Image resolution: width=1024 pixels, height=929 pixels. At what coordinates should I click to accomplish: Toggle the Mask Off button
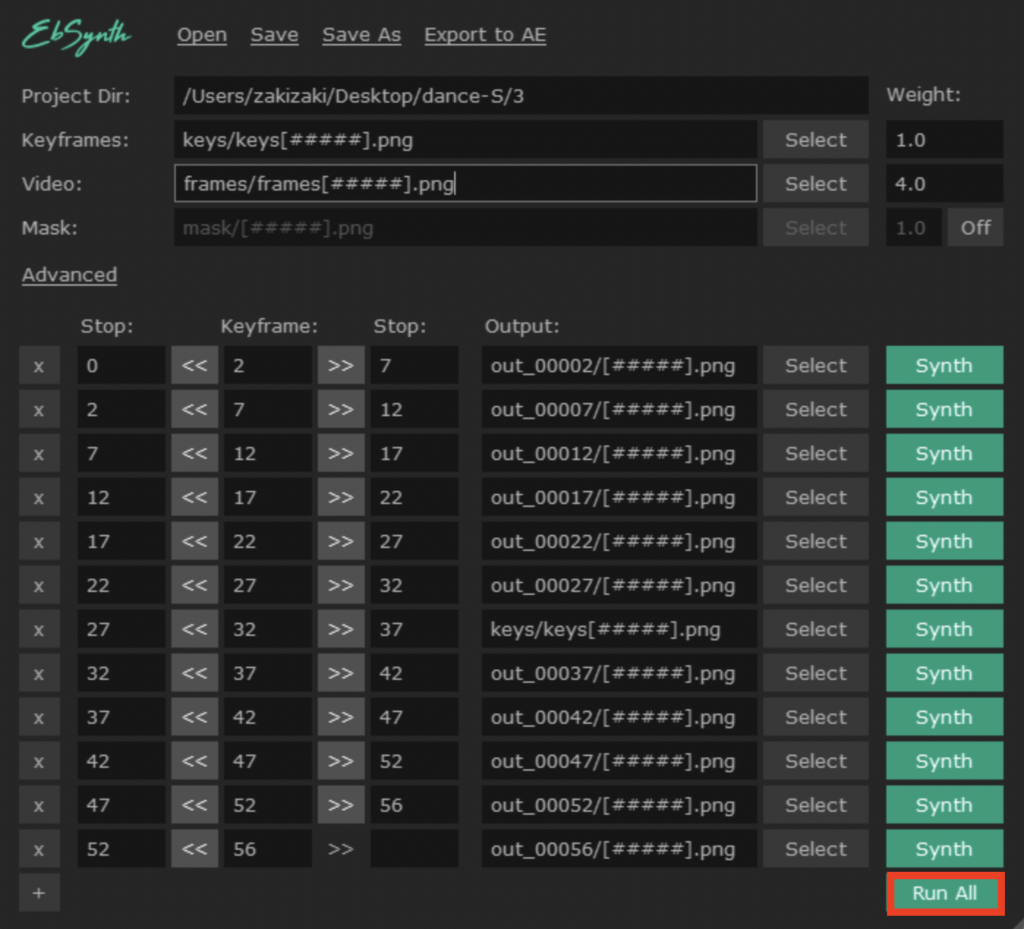[975, 228]
